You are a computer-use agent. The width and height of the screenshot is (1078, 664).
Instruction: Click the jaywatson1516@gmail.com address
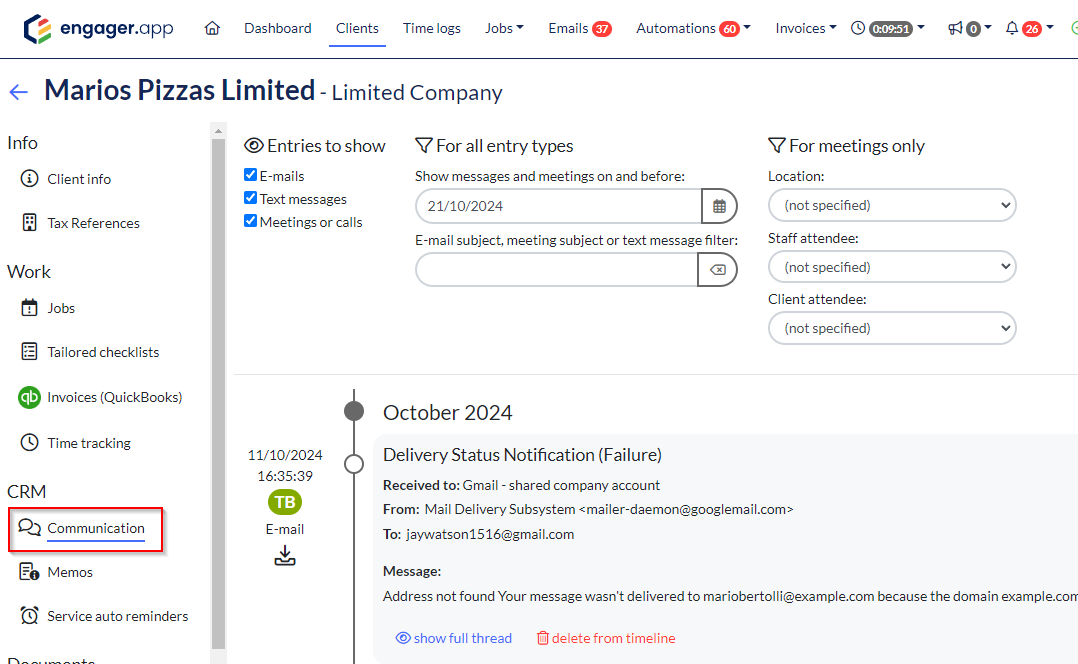pos(490,534)
